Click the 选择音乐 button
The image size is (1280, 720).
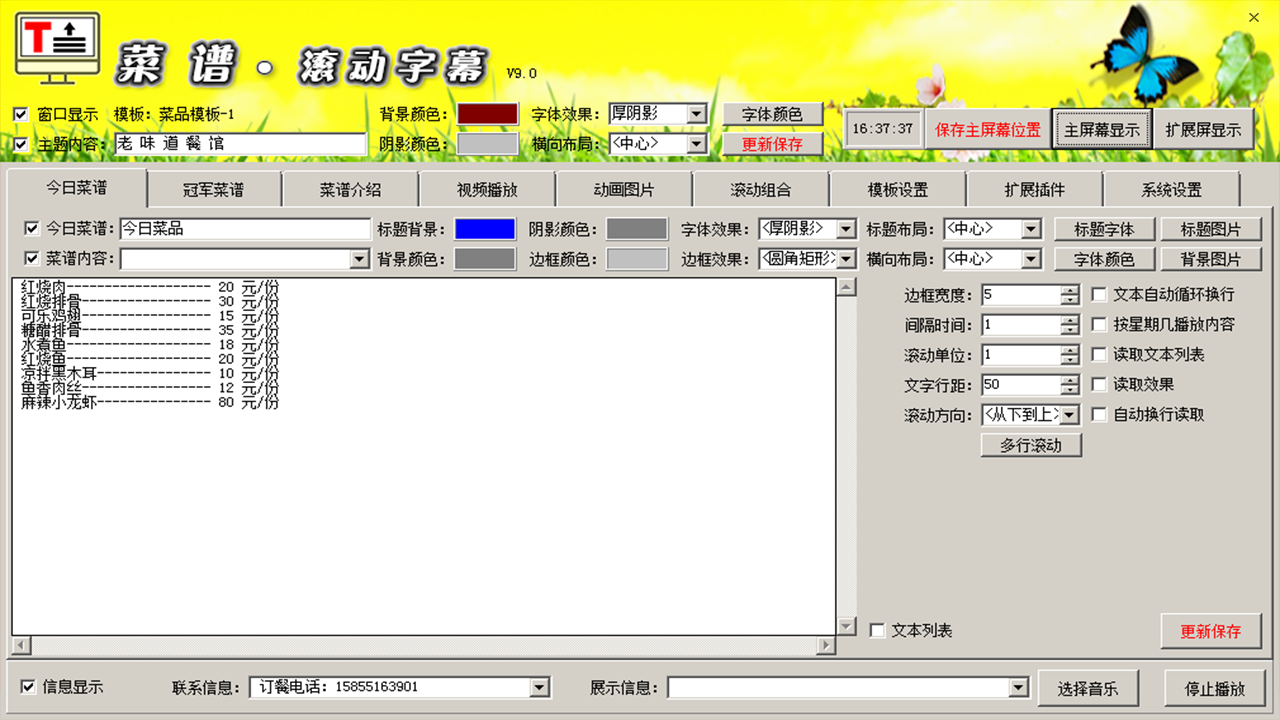(x=1088, y=687)
